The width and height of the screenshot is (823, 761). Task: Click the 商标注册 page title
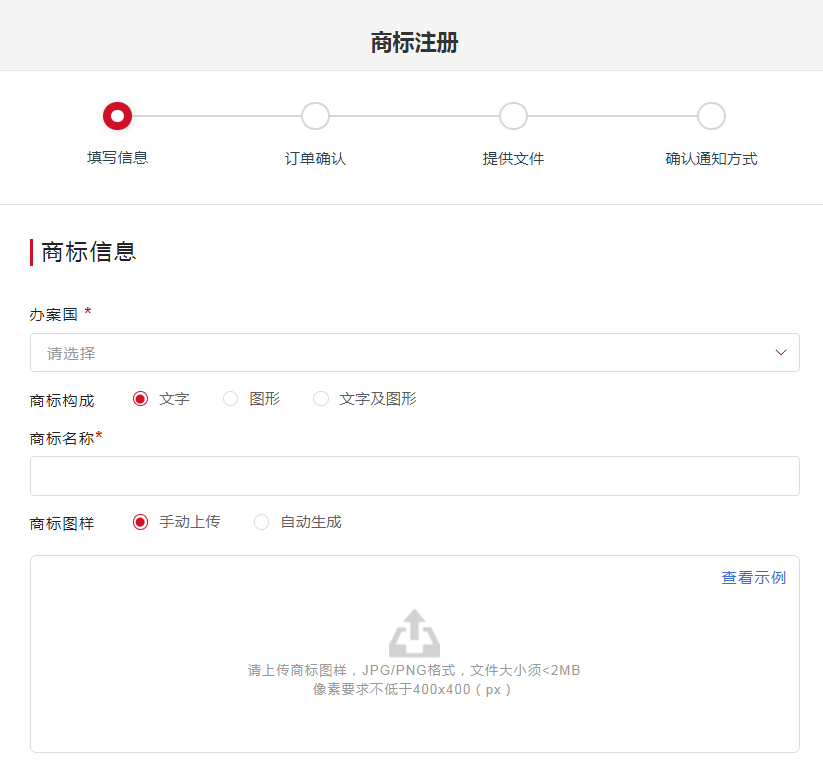[414, 42]
